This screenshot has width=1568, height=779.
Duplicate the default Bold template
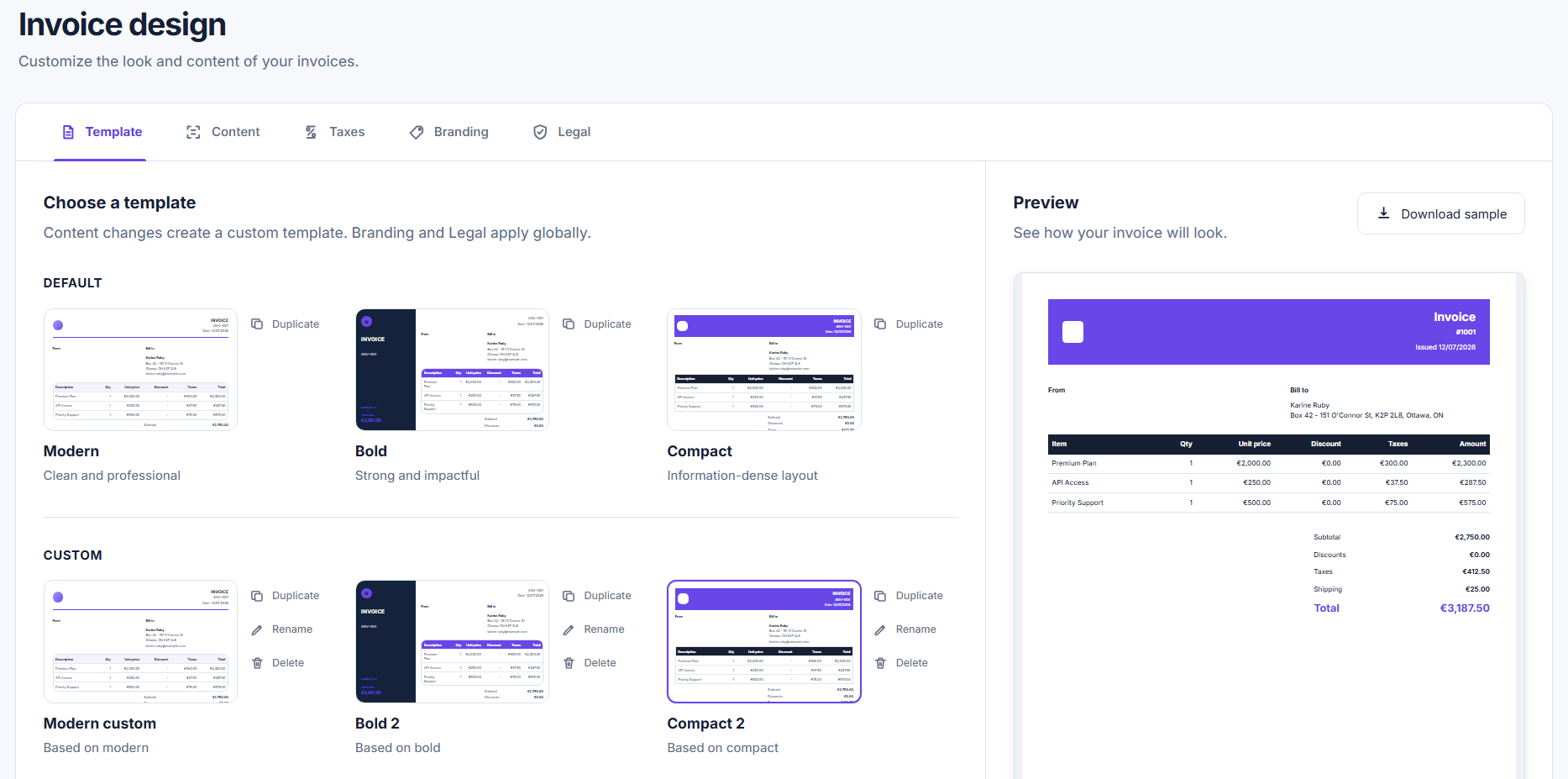click(597, 324)
